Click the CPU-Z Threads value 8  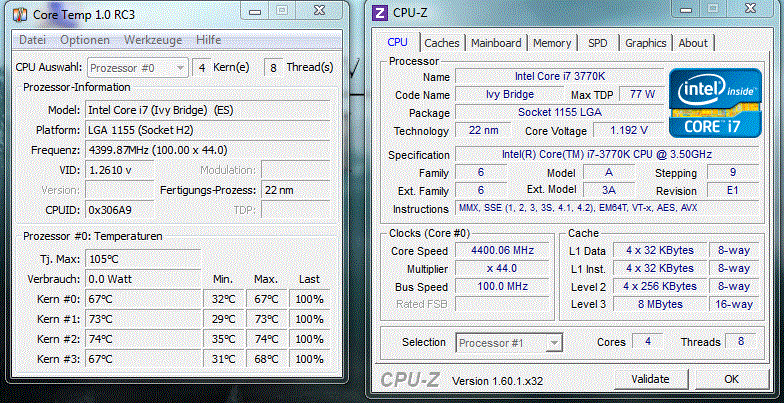(740, 342)
